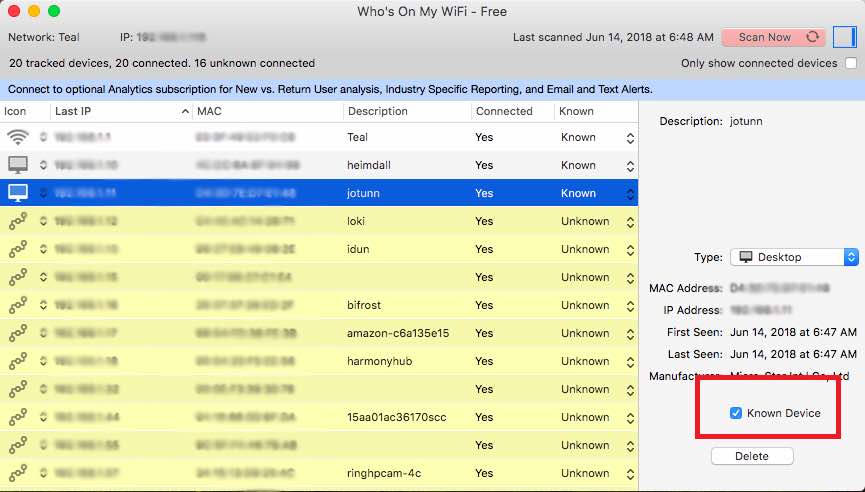The width and height of the screenshot is (865, 492).
Task: Click the desktop icon in jotunn row
Action: click(18, 193)
